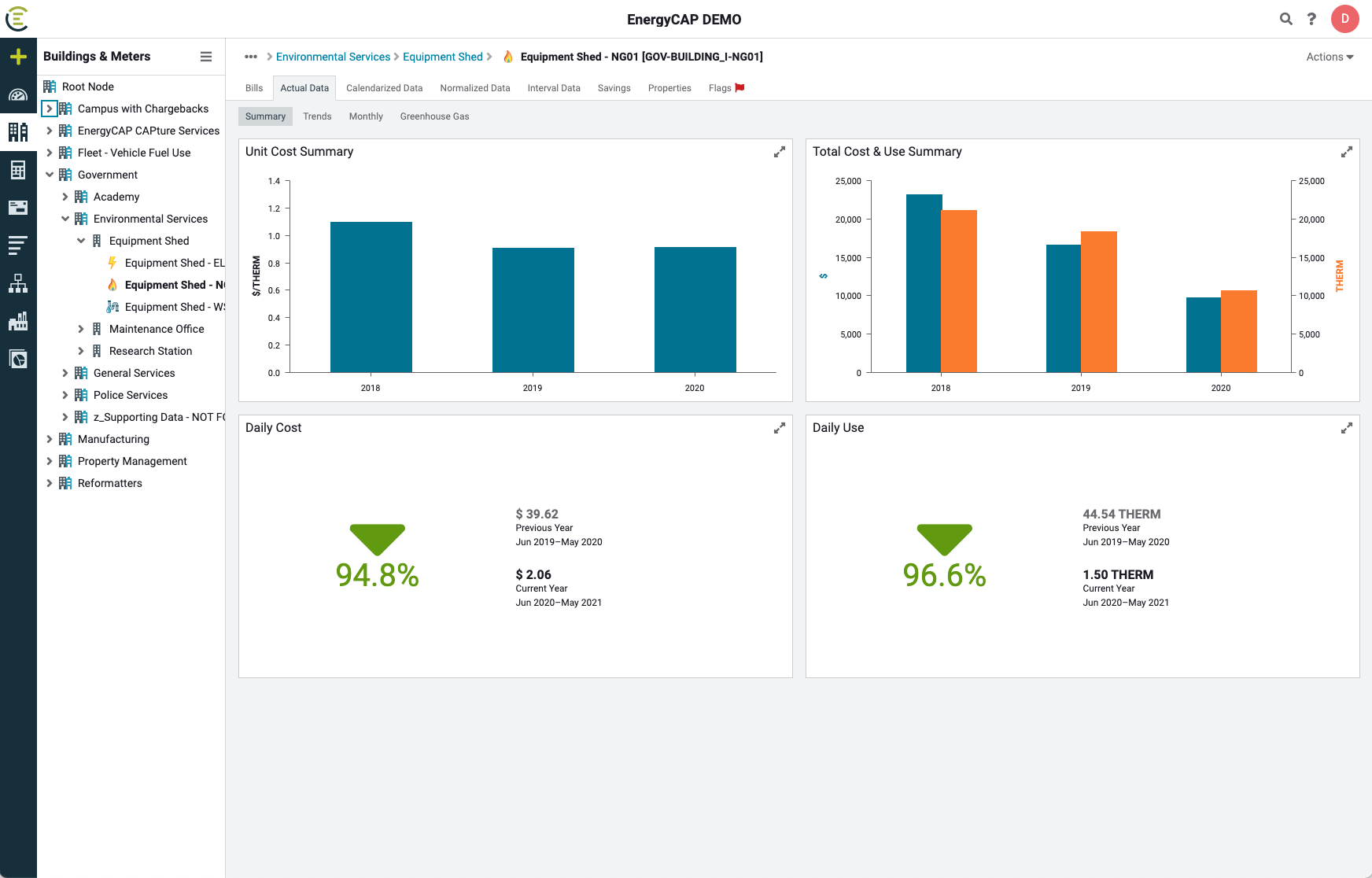Click the chart documents sidebar icon
Image resolution: width=1372 pixels, height=878 pixels.
18,359
